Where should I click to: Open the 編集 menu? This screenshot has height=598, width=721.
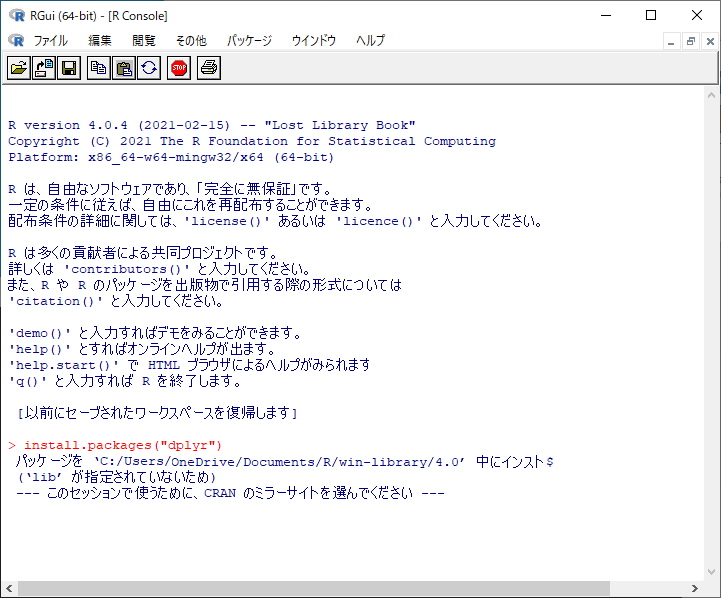click(x=100, y=40)
